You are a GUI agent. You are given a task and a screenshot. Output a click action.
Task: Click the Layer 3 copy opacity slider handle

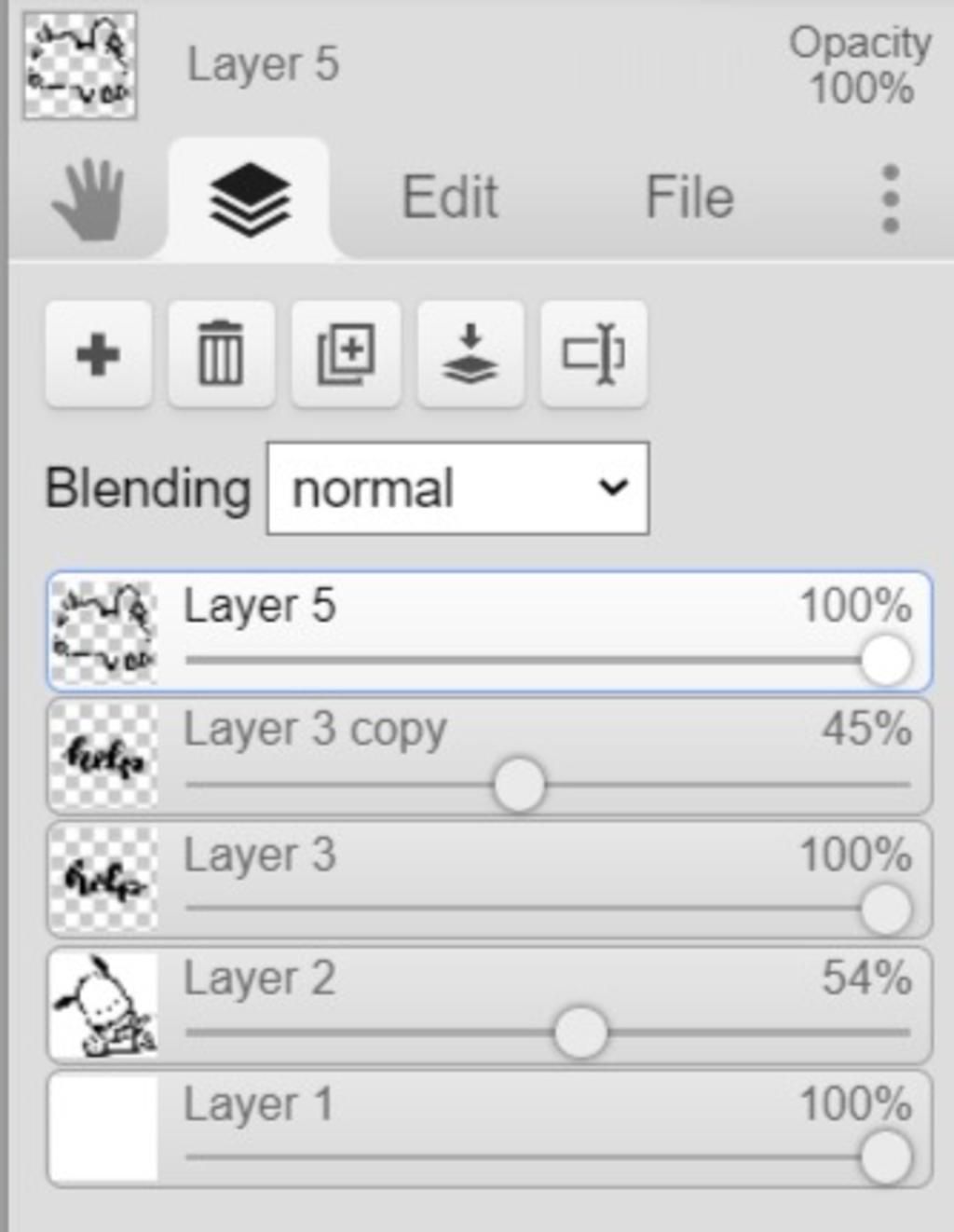519,785
